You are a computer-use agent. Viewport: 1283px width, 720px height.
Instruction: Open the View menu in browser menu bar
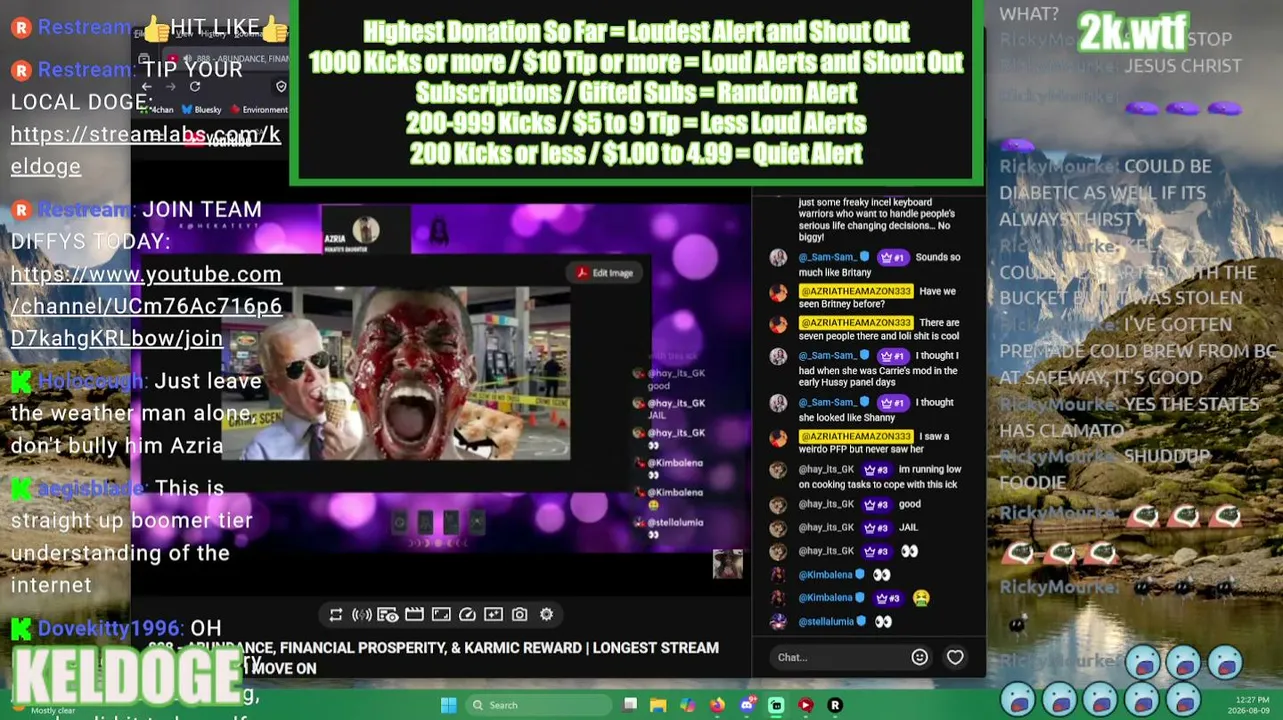[184, 34]
